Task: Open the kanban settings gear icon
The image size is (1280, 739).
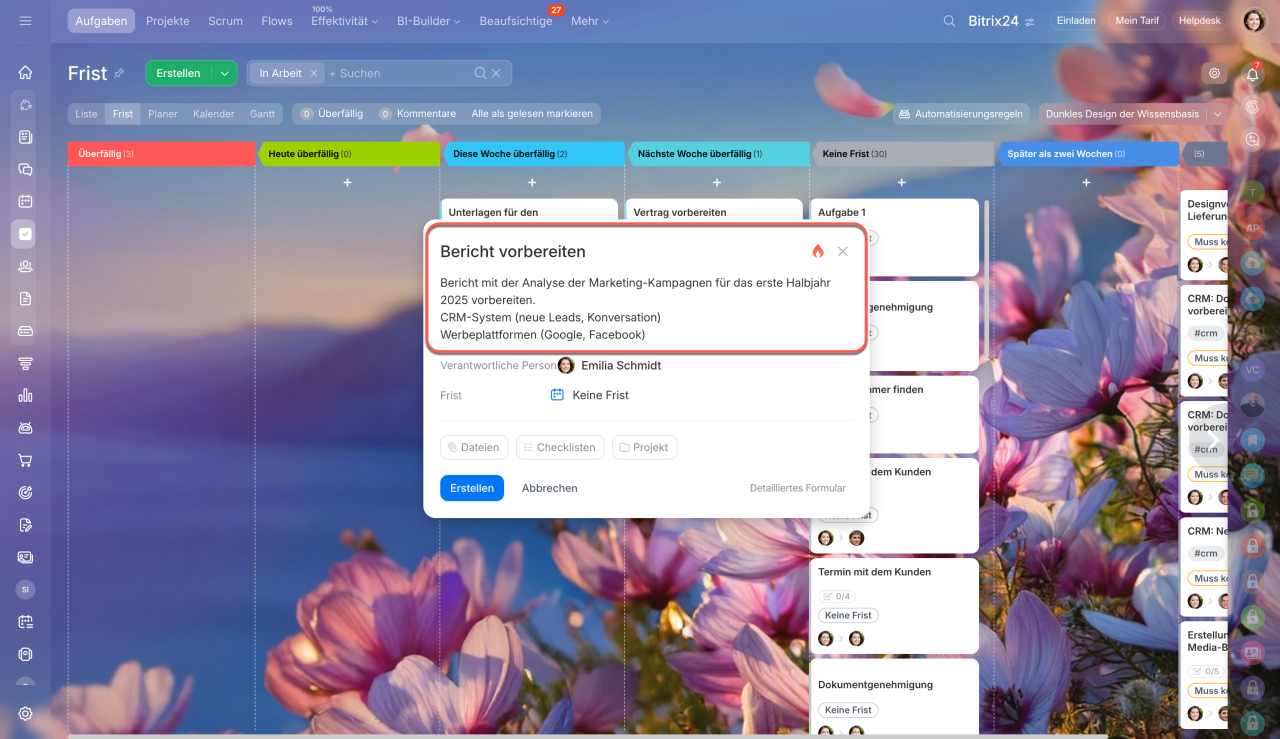Action: 1214,73
